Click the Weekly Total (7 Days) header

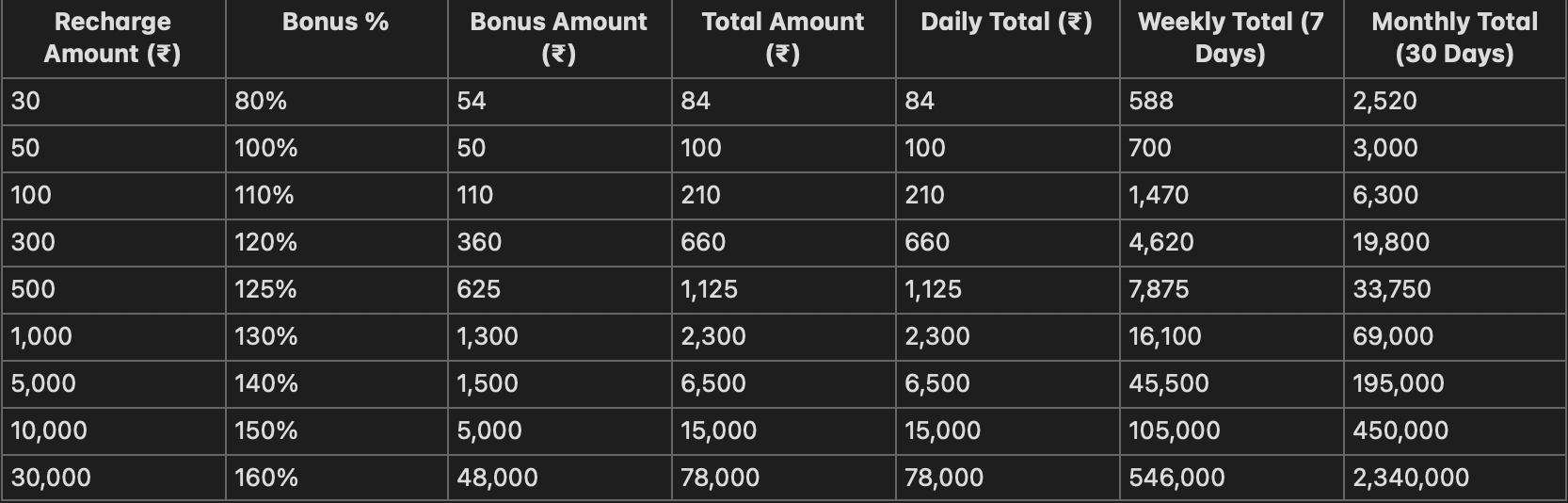pos(1230,38)
